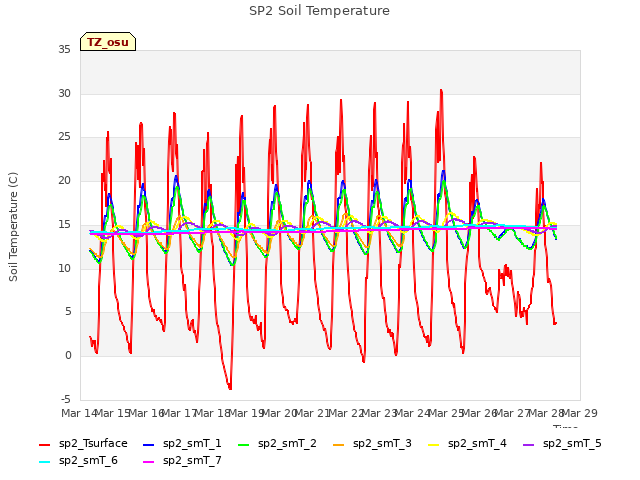Click the sp2_smT_3 legend label

pyautogui.click(x=382, y=444)
